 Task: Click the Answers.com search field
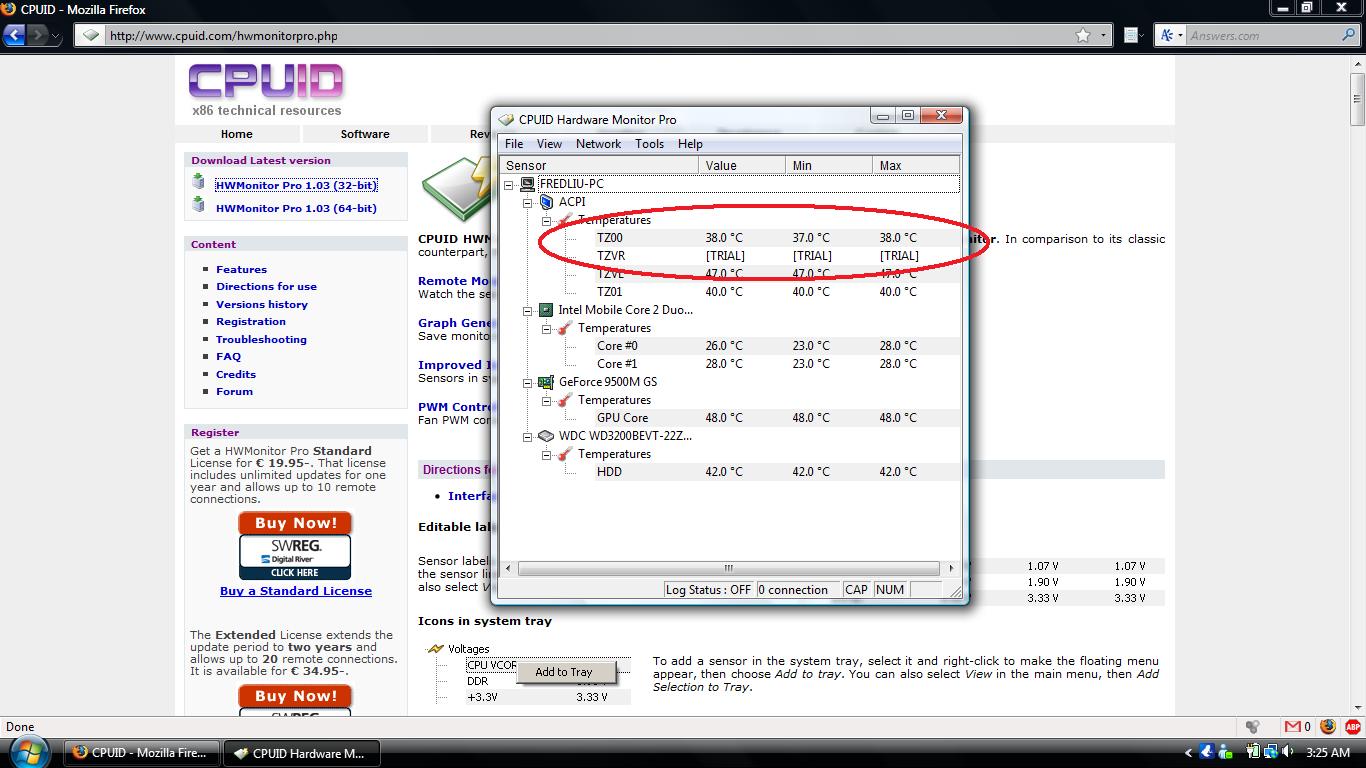point(1263,35)
